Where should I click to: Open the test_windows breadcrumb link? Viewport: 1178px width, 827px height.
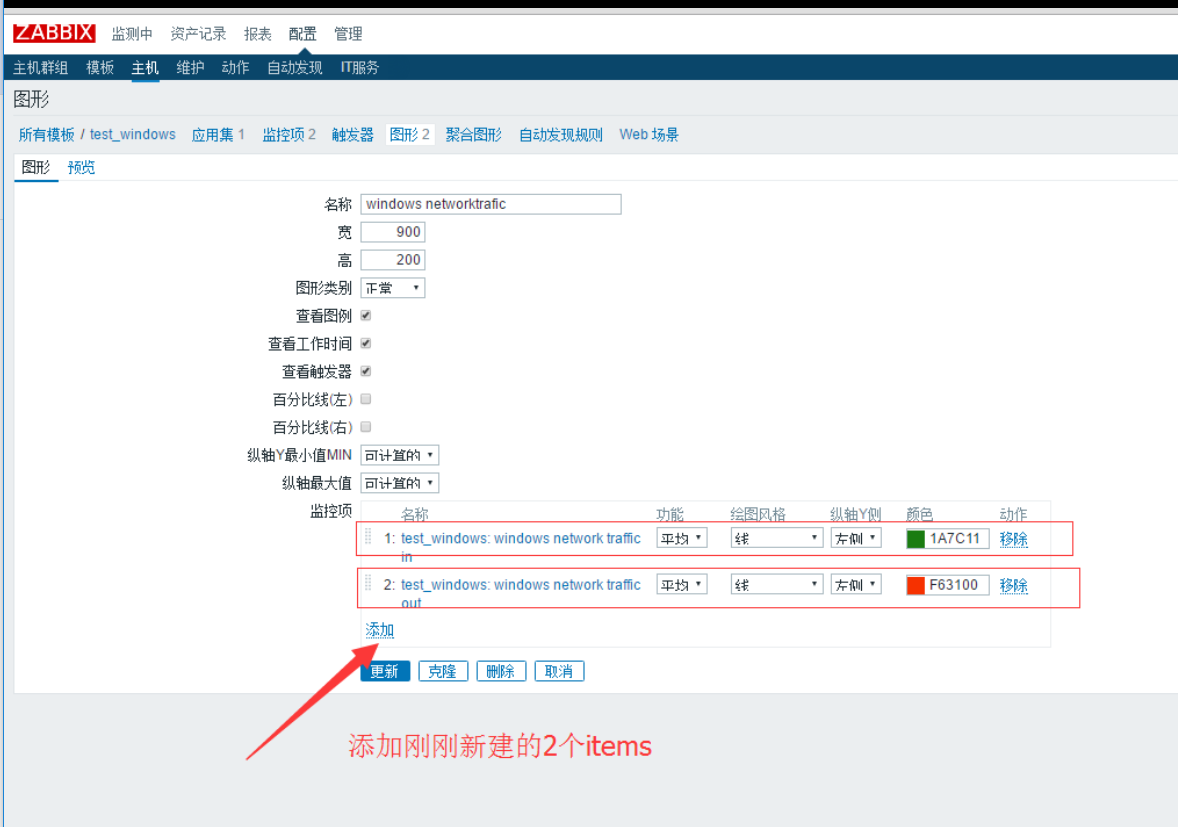(x=133, y=134)
